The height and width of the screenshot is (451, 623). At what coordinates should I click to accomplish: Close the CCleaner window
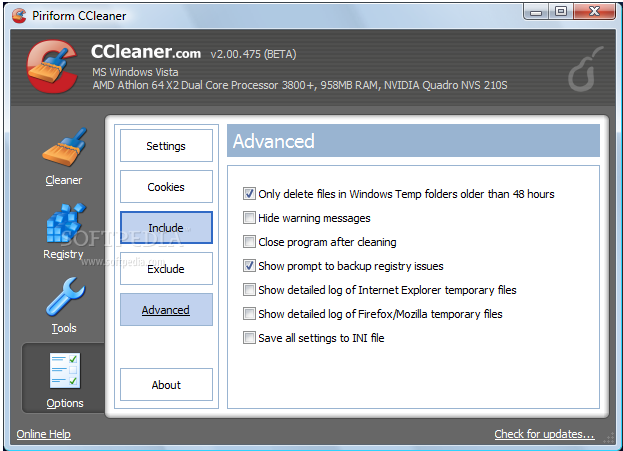click(x=594, y=12)
